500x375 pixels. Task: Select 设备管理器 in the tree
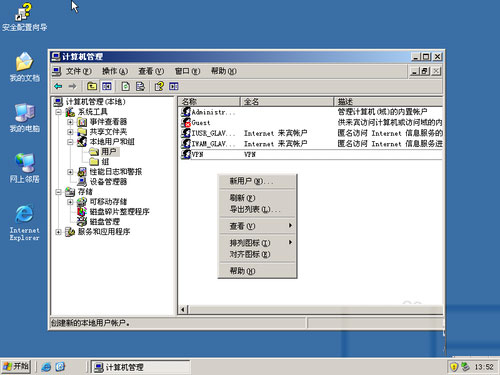coord(102,182)
